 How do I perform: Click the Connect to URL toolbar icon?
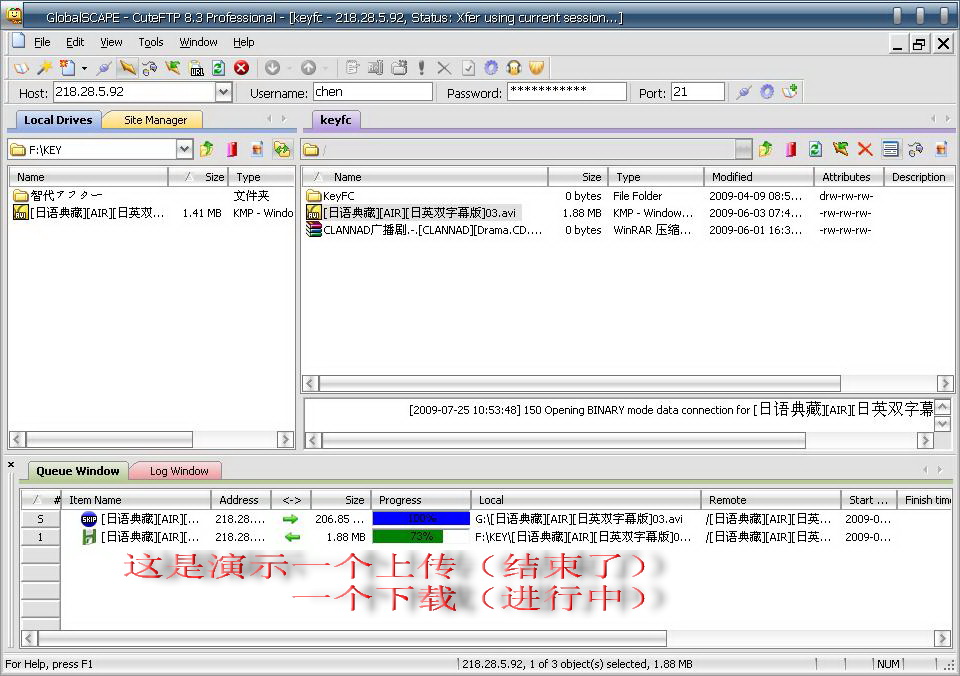197,67
